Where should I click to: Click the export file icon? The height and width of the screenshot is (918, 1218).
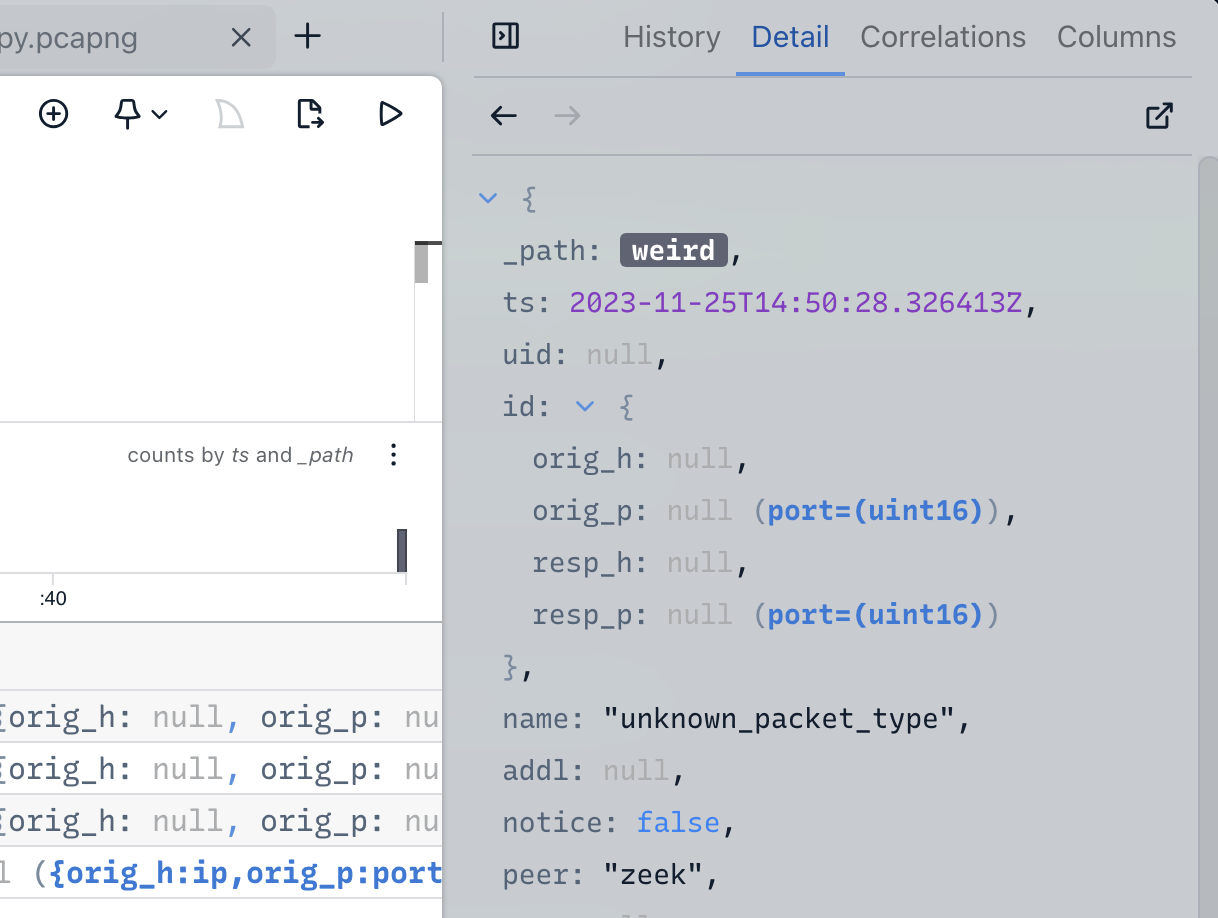point(311,114)
